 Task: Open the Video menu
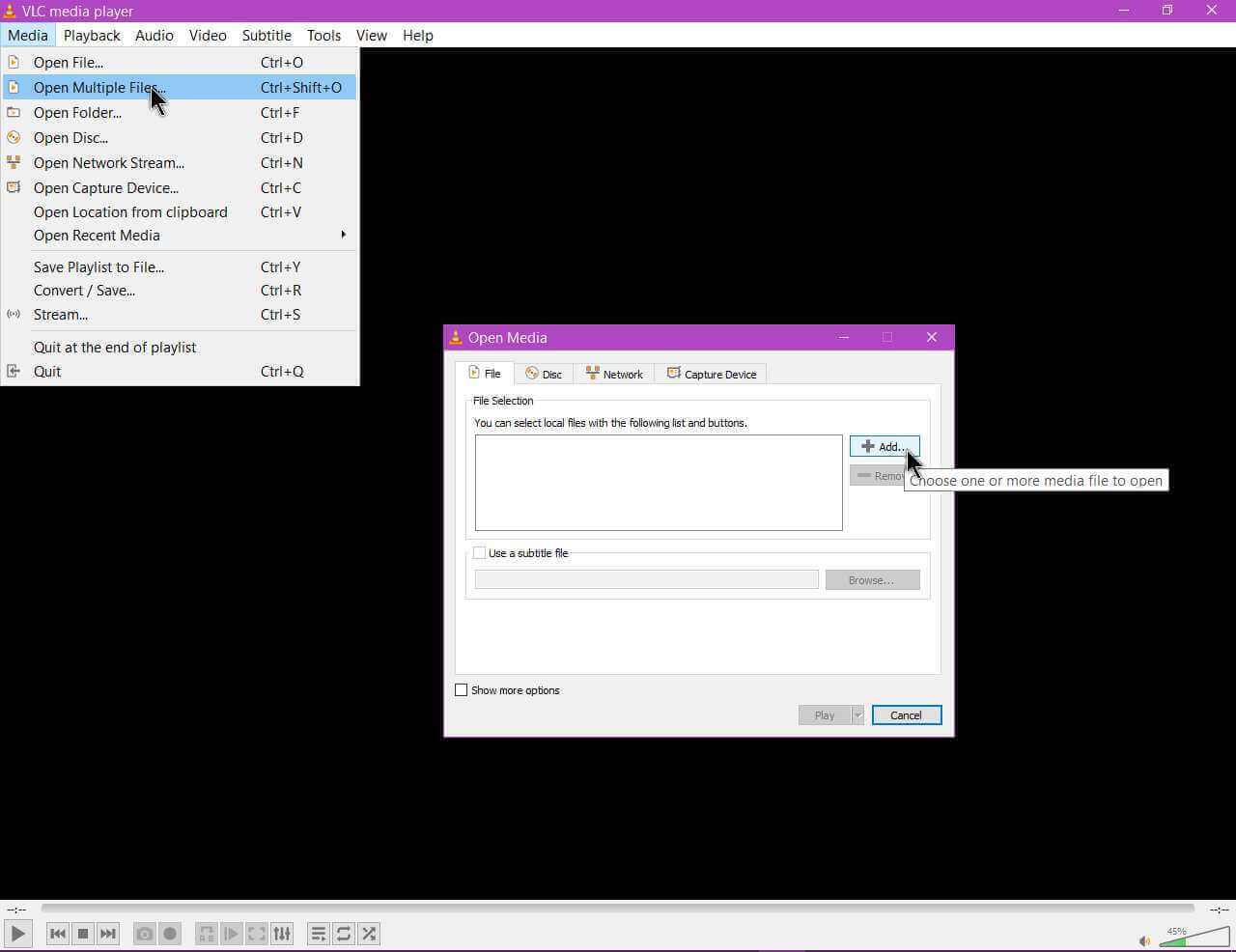(208, 35)
